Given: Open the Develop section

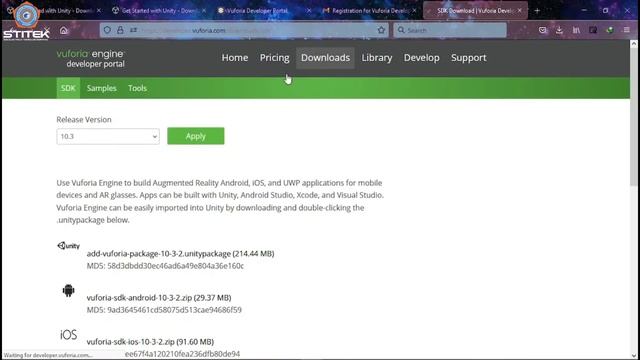Looking at the screenshot, I should pyautogui.click(x=422, y=58).
